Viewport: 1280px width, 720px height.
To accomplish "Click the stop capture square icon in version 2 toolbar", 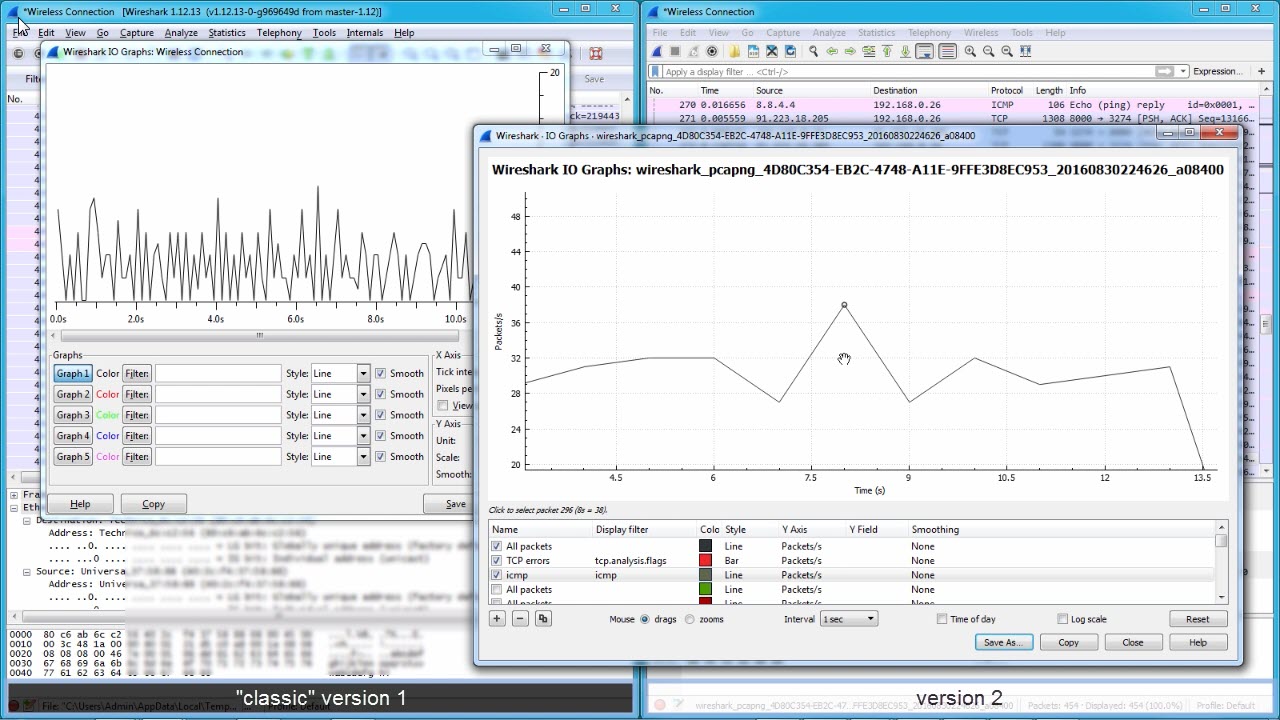I will point(675,51).
